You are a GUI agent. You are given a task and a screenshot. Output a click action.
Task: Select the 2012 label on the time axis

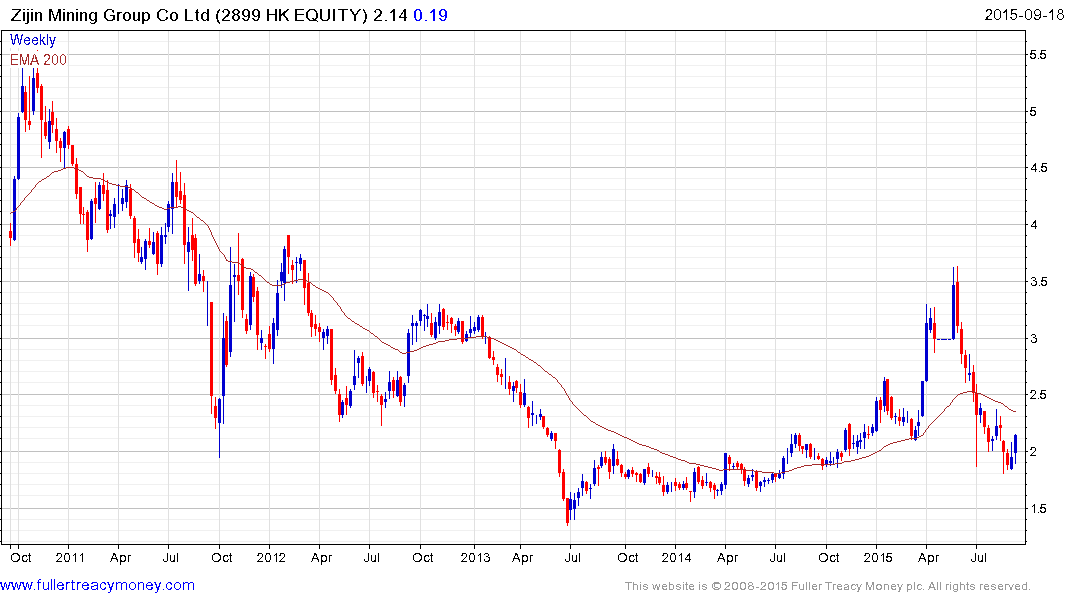click(271, 557)
